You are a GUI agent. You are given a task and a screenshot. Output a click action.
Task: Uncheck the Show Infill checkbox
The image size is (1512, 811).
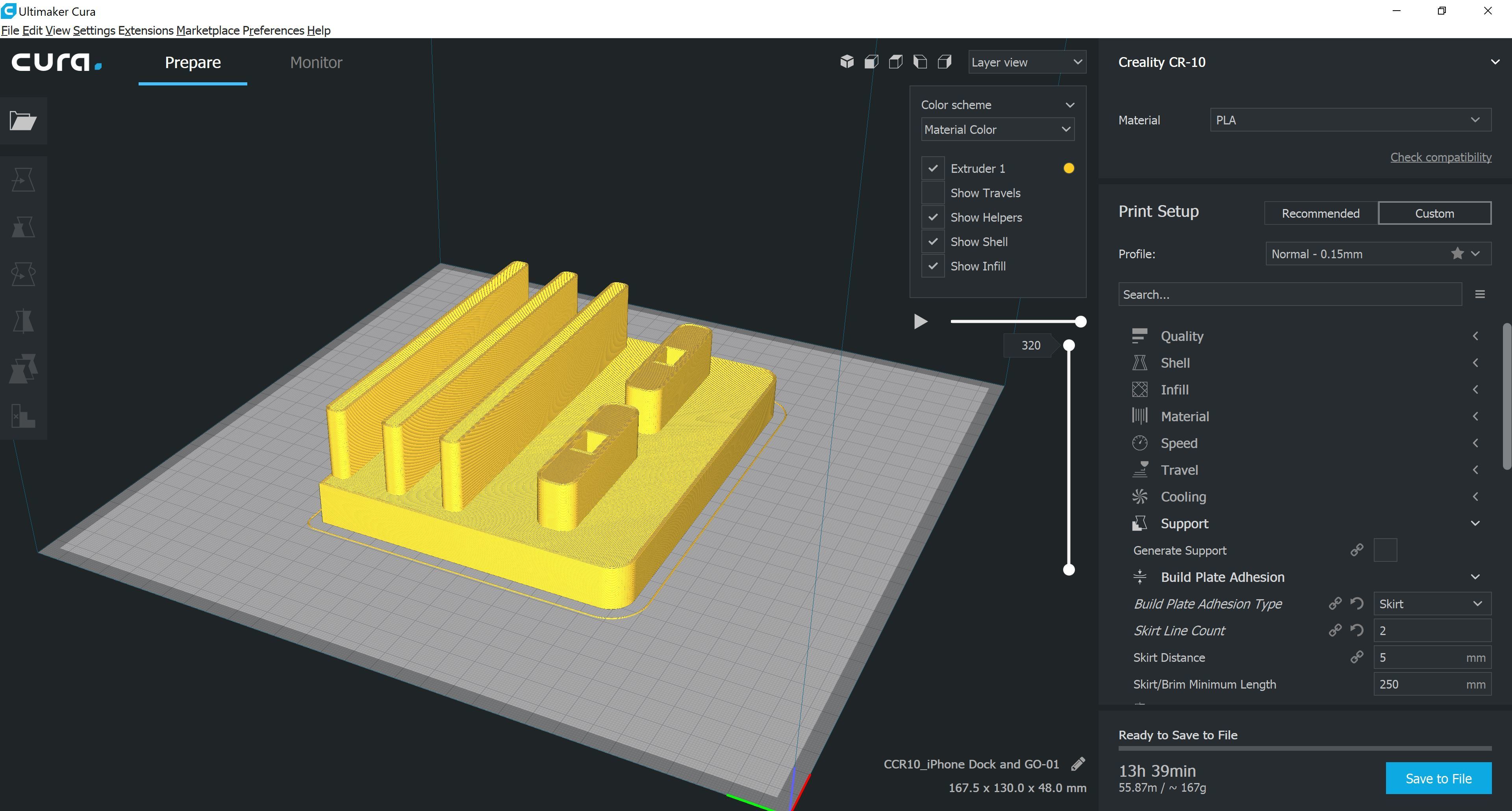933,267
